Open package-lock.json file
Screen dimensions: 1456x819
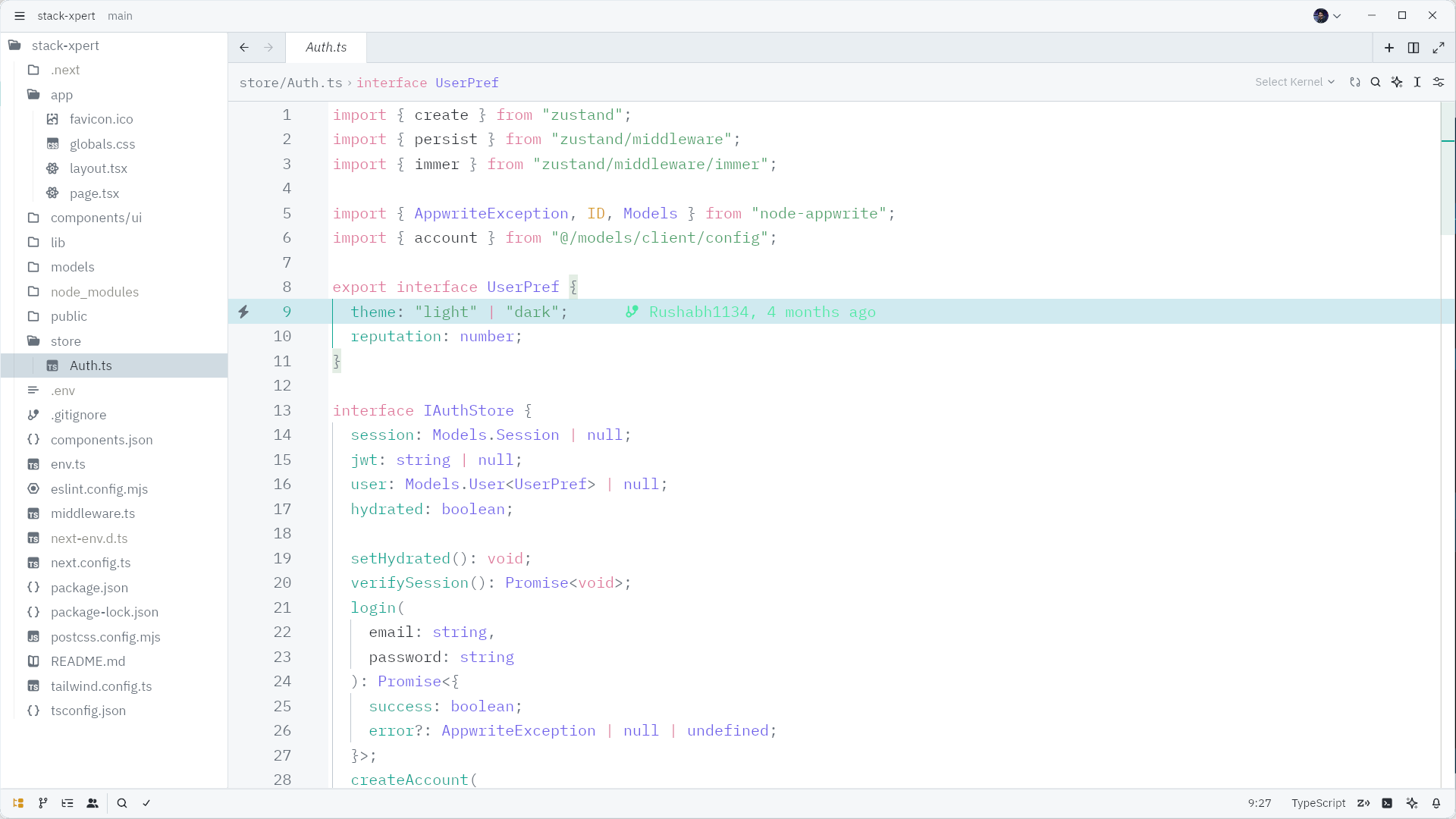pyautogui.click(x=114, y=612)
